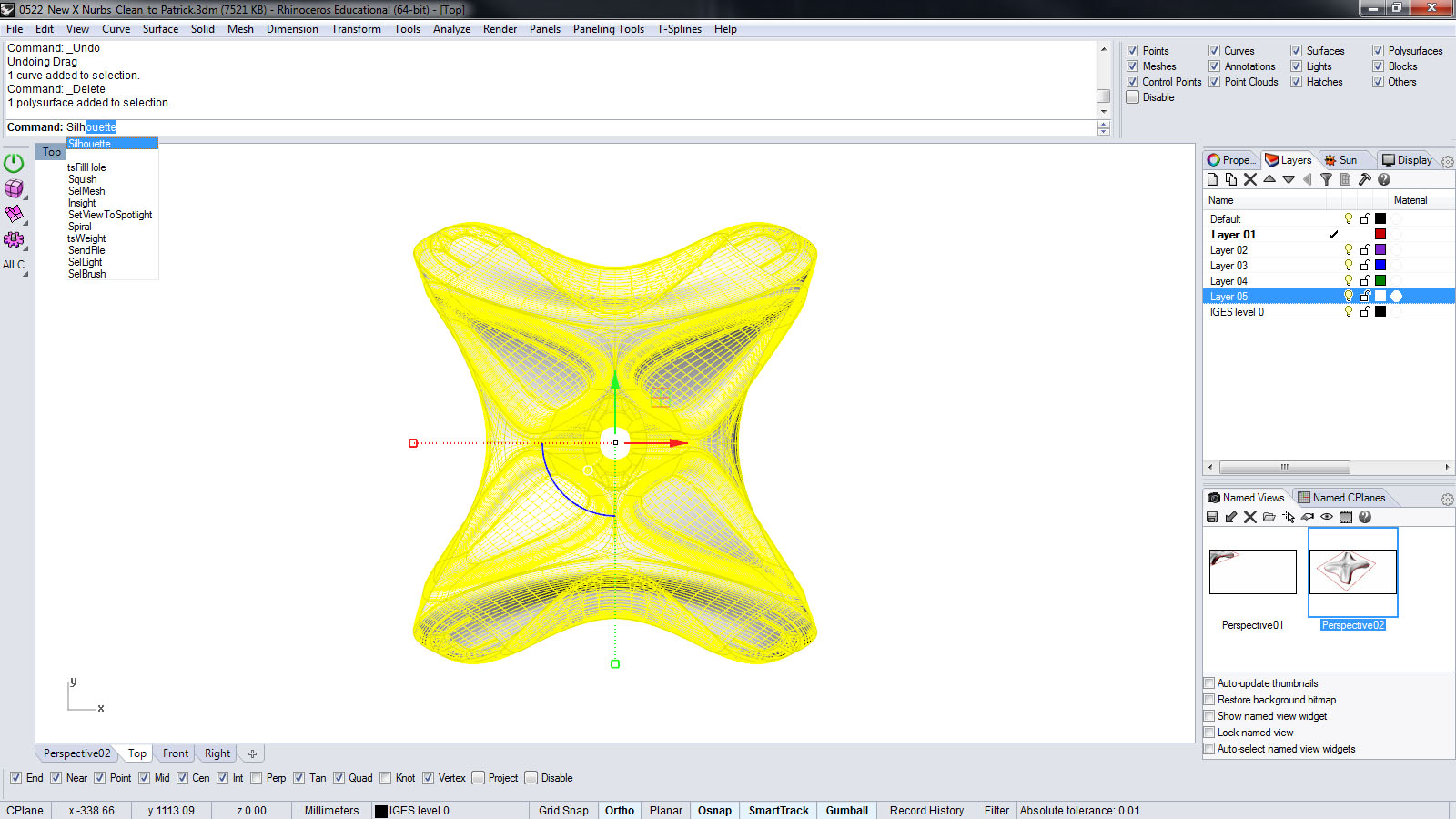Open the Top viewport title dropdown
1456x819 pixels.
point(51,152)
